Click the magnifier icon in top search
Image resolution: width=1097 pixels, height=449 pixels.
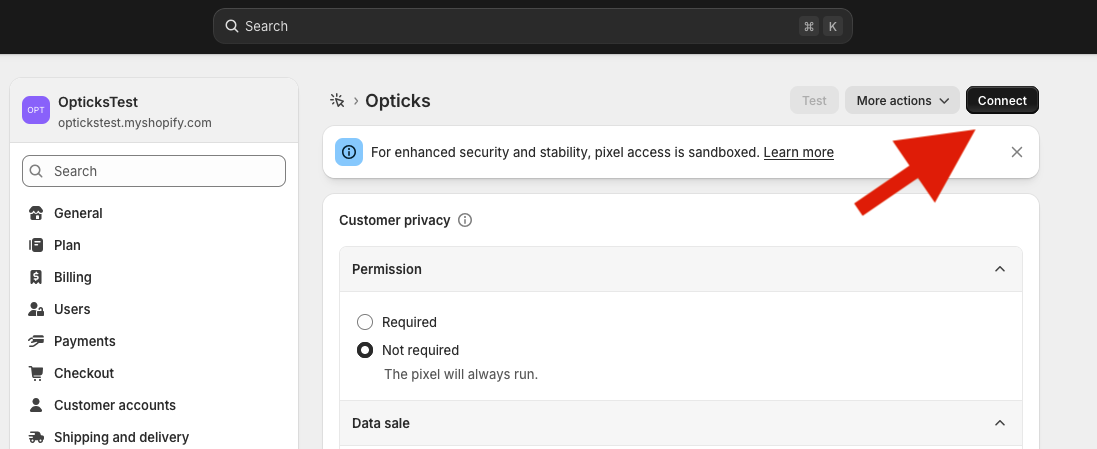232,26
